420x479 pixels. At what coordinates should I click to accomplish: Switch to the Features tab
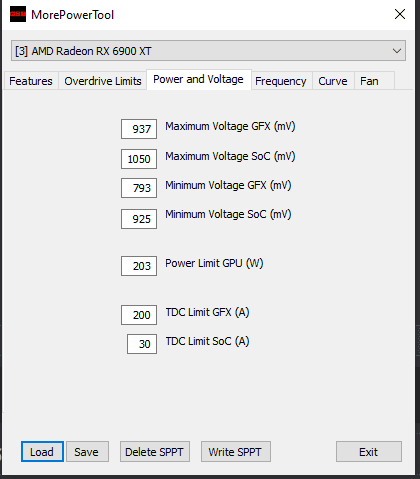click(x=31, y=81)
